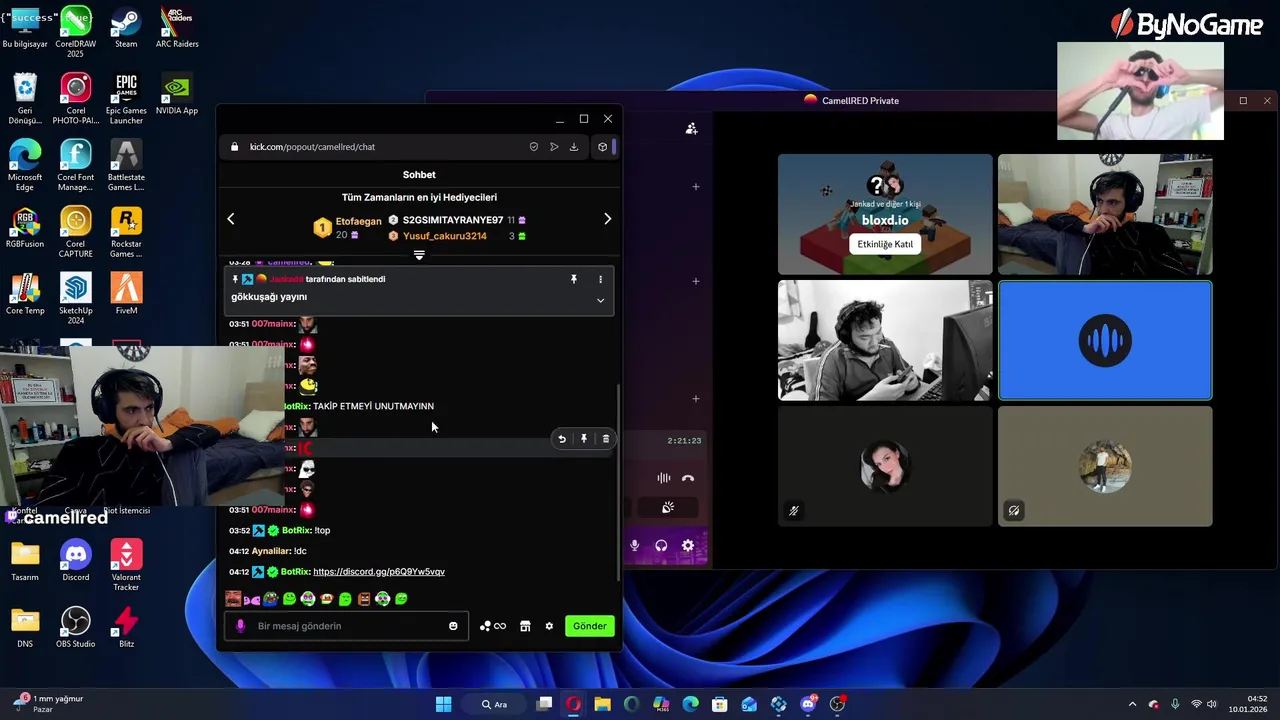Toggle microphone mute in Discord user panel
The height and width of the screenshot is (720, 1280).
tap(634, 546)
